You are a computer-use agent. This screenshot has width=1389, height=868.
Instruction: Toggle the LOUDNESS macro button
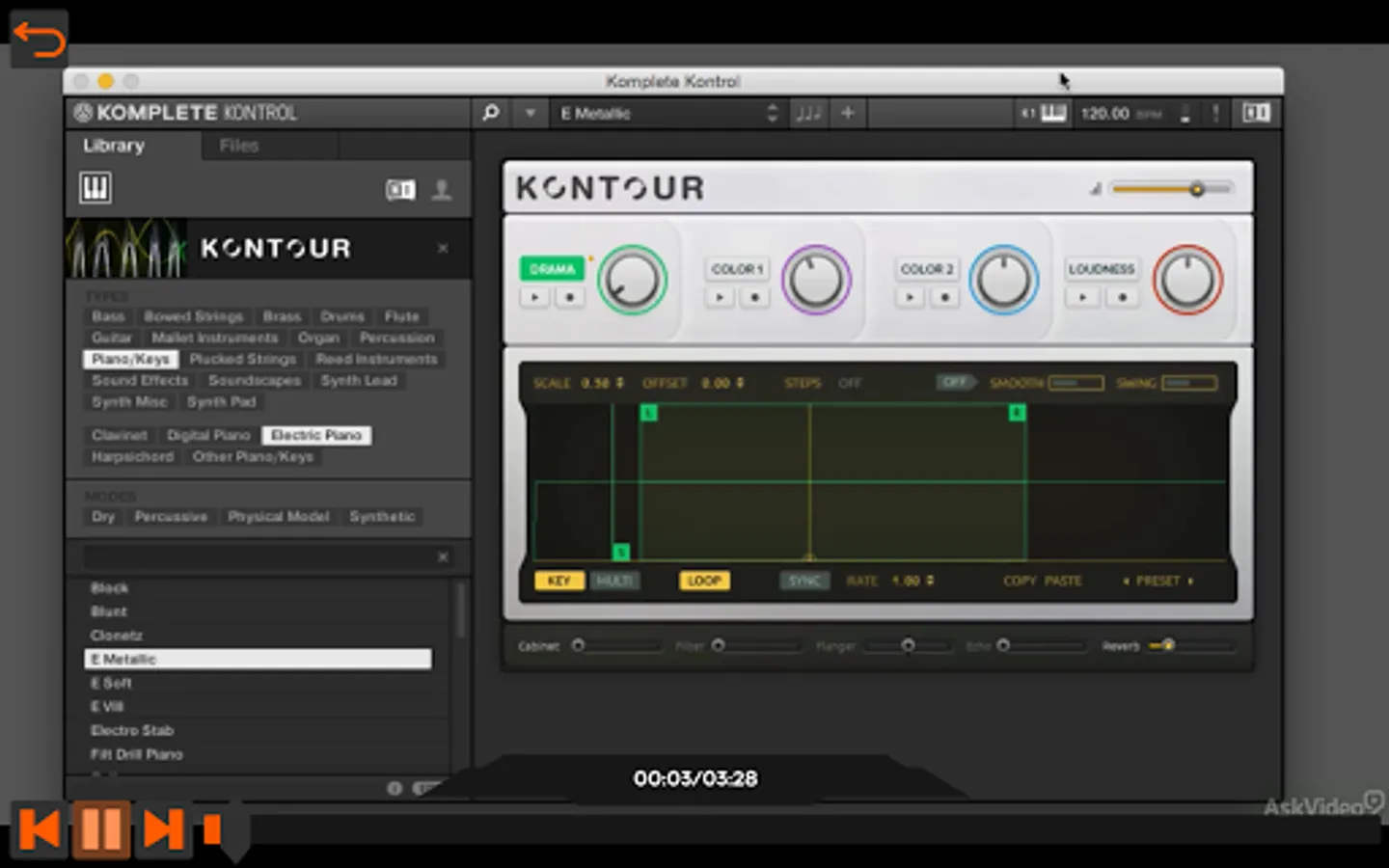1102,269
